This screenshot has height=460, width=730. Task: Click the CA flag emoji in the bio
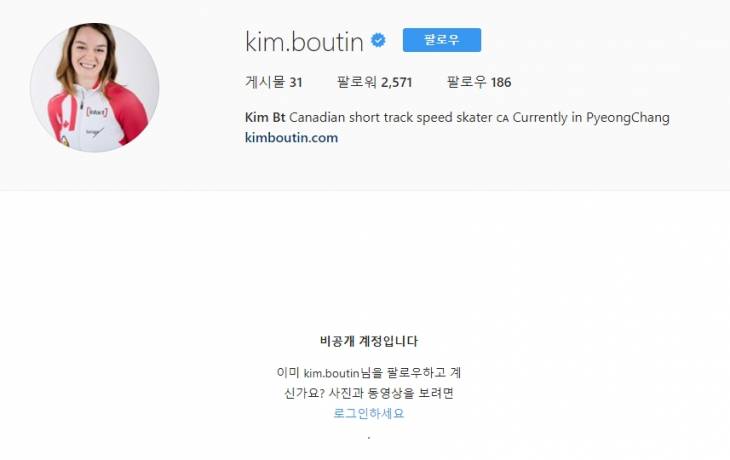[x=502, y=118]
